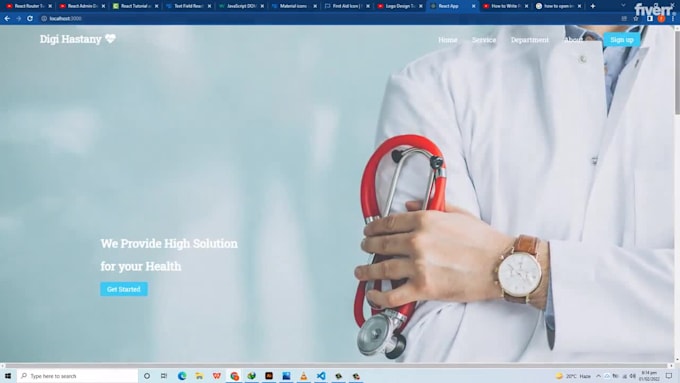
Task: Bookmark this page with star icon
Action: point(636,19)
